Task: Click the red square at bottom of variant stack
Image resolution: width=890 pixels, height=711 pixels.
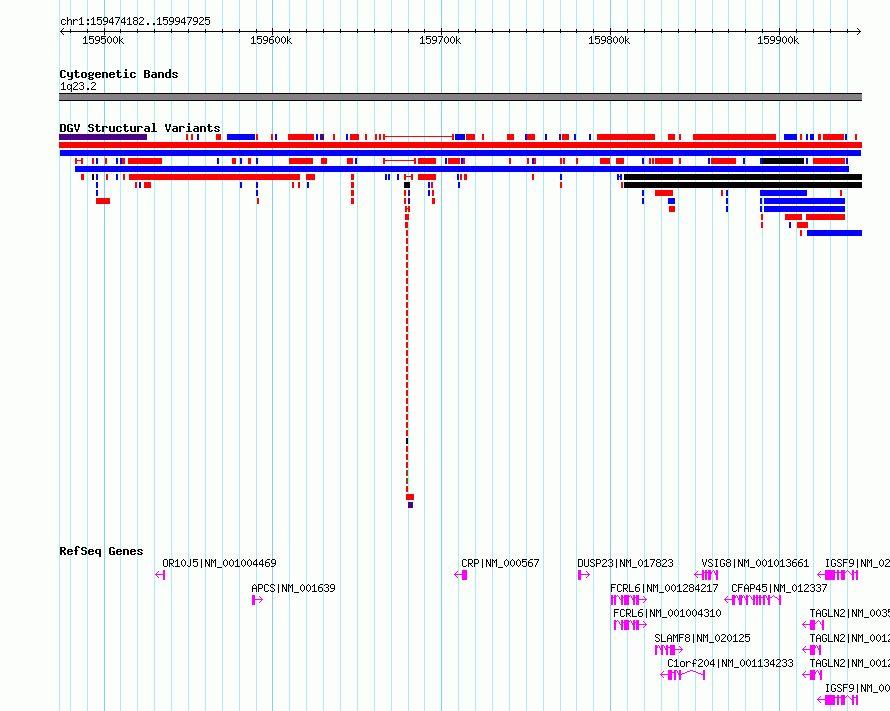Action: click(x=410, y=497)
